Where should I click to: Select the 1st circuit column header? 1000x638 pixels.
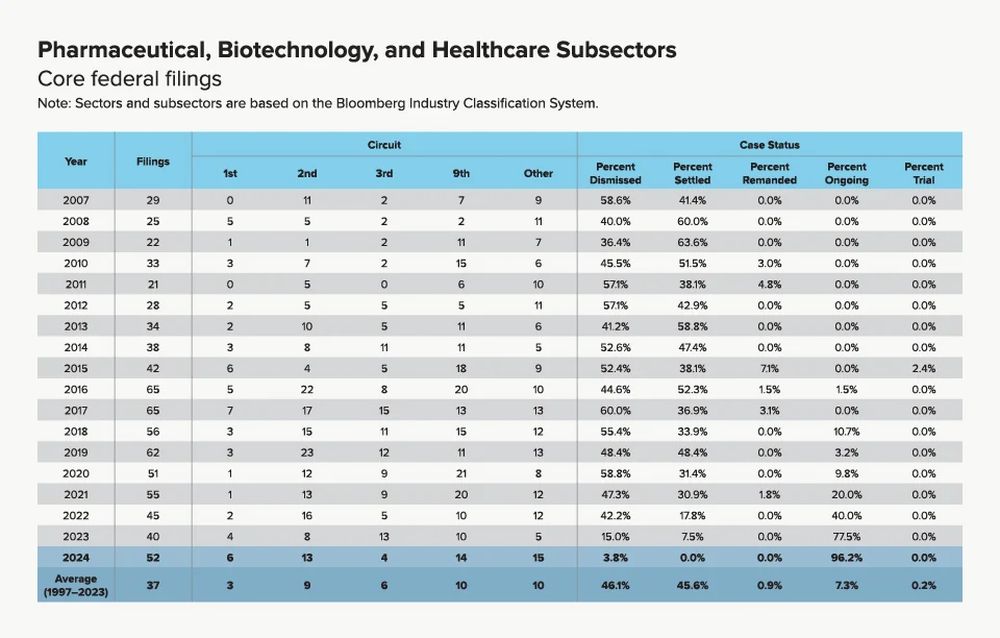coord(230,173)
